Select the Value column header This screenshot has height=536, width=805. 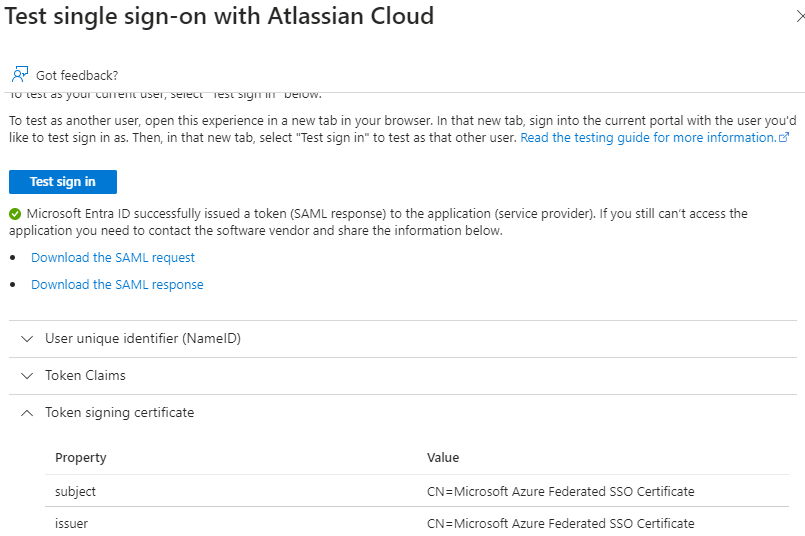point(443,457)
